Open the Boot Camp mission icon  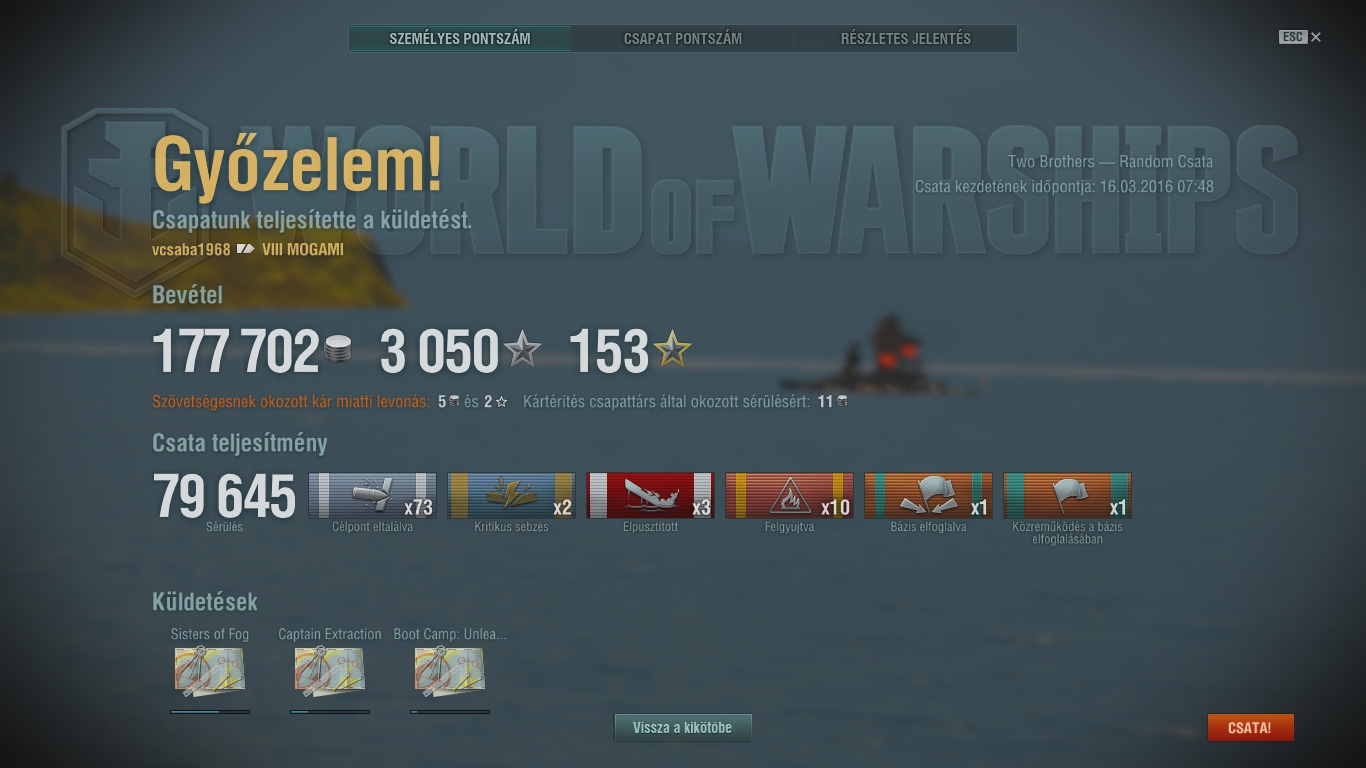449,671
